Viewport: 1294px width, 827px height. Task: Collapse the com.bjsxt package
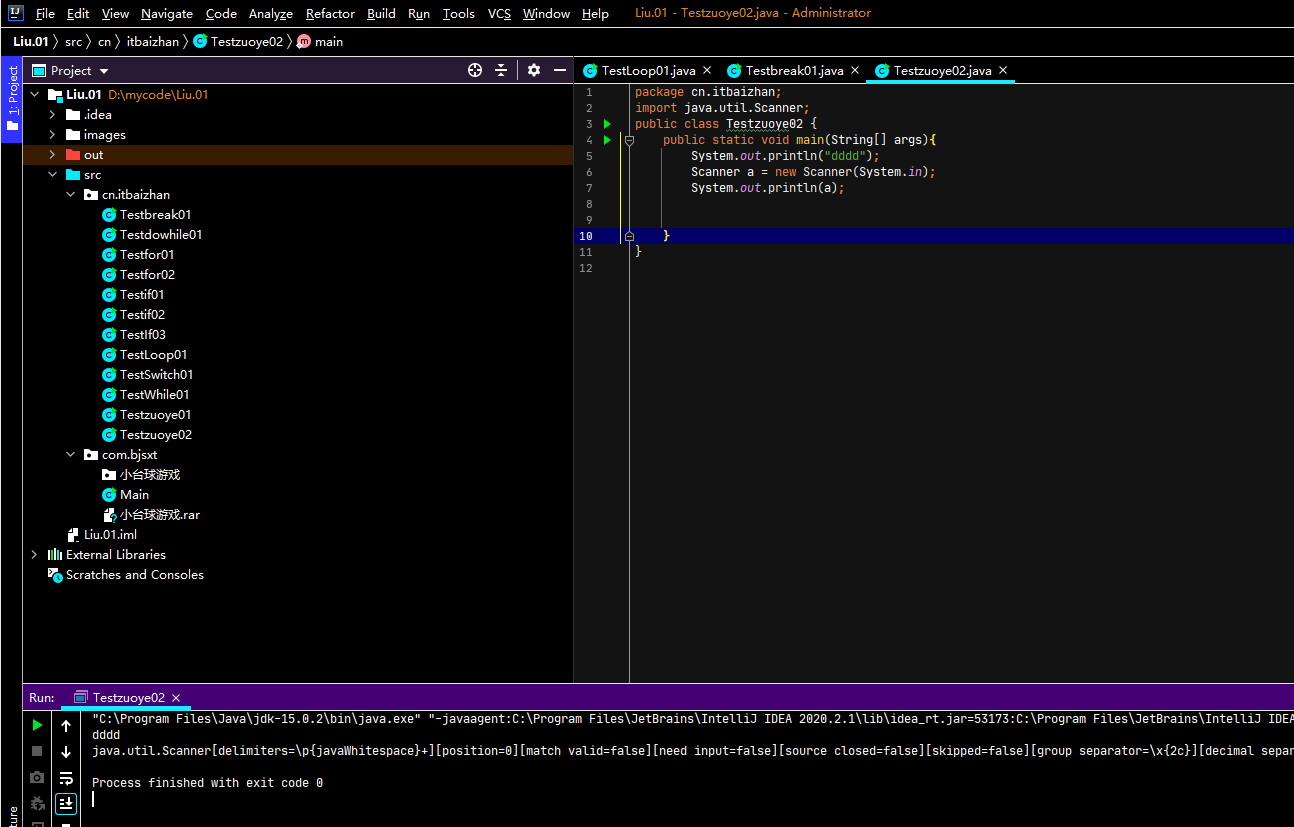tap(71, 454)
